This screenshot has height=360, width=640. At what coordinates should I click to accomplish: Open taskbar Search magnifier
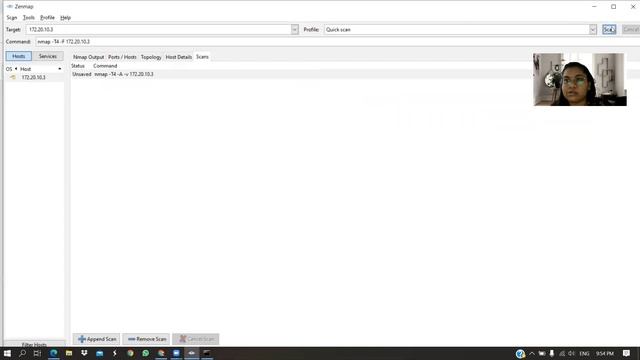coord(22,353)
